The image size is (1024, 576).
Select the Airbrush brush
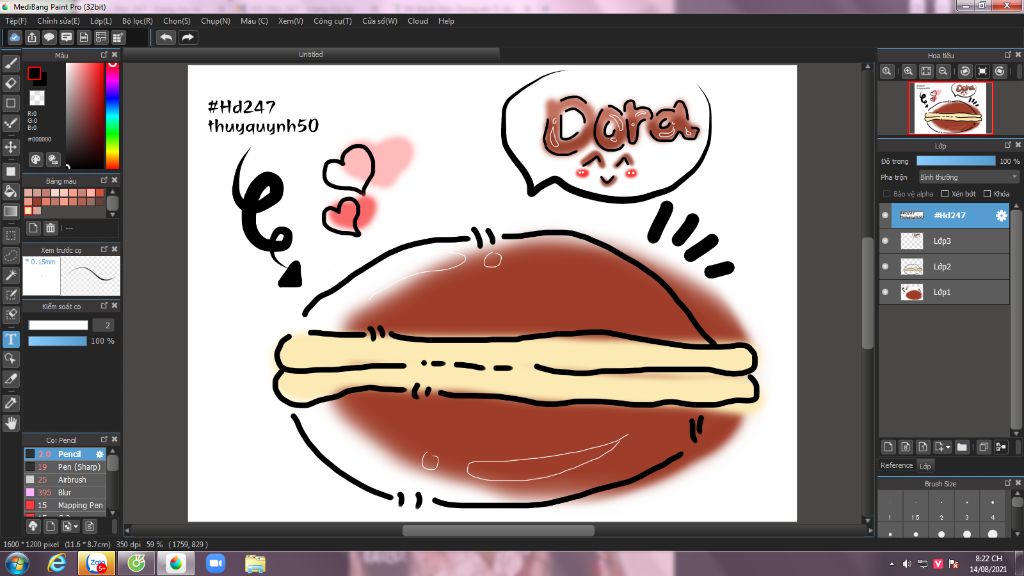tap(65, 479)
